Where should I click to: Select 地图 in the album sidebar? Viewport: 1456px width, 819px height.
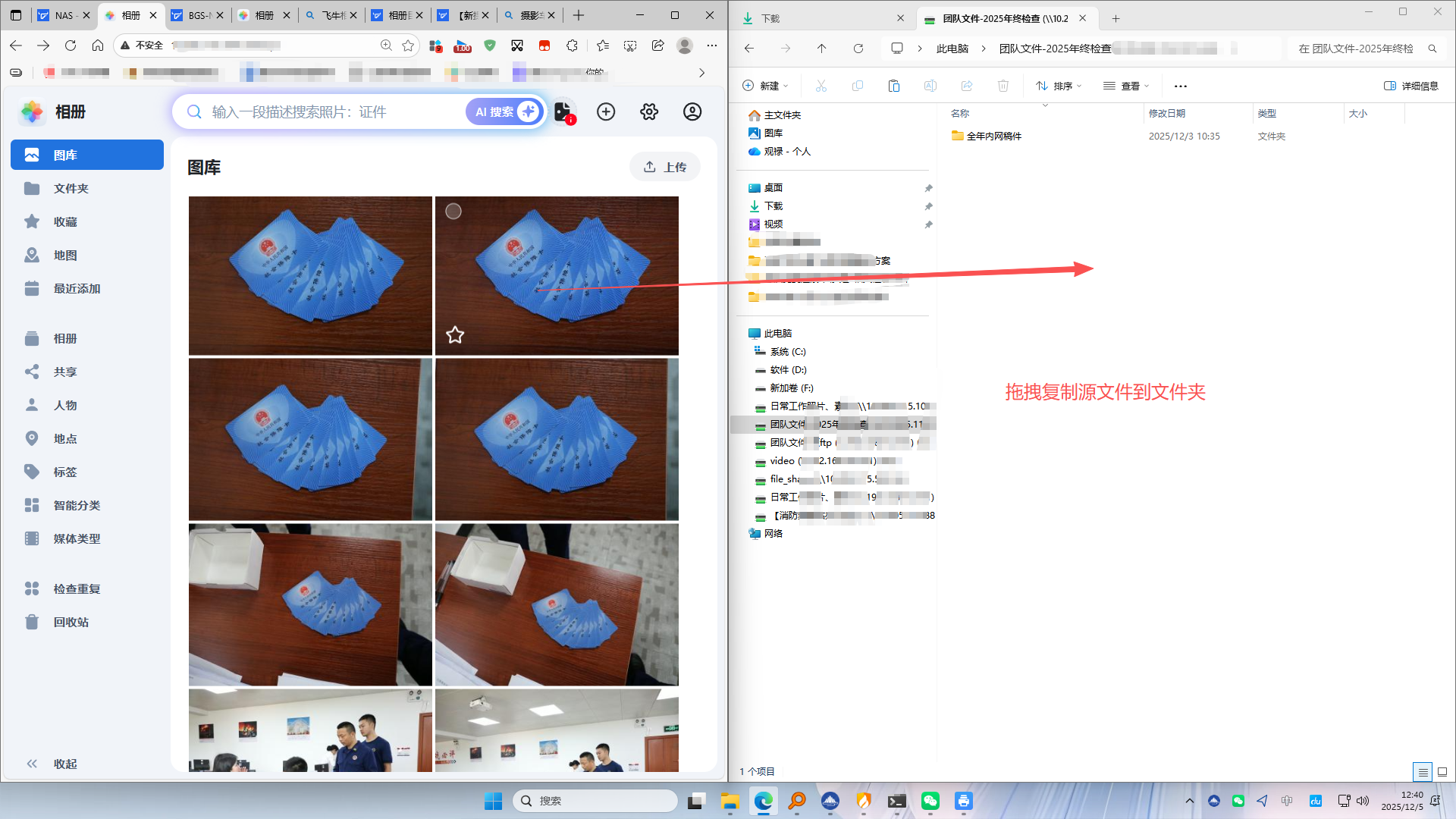[x=64, y=256]
